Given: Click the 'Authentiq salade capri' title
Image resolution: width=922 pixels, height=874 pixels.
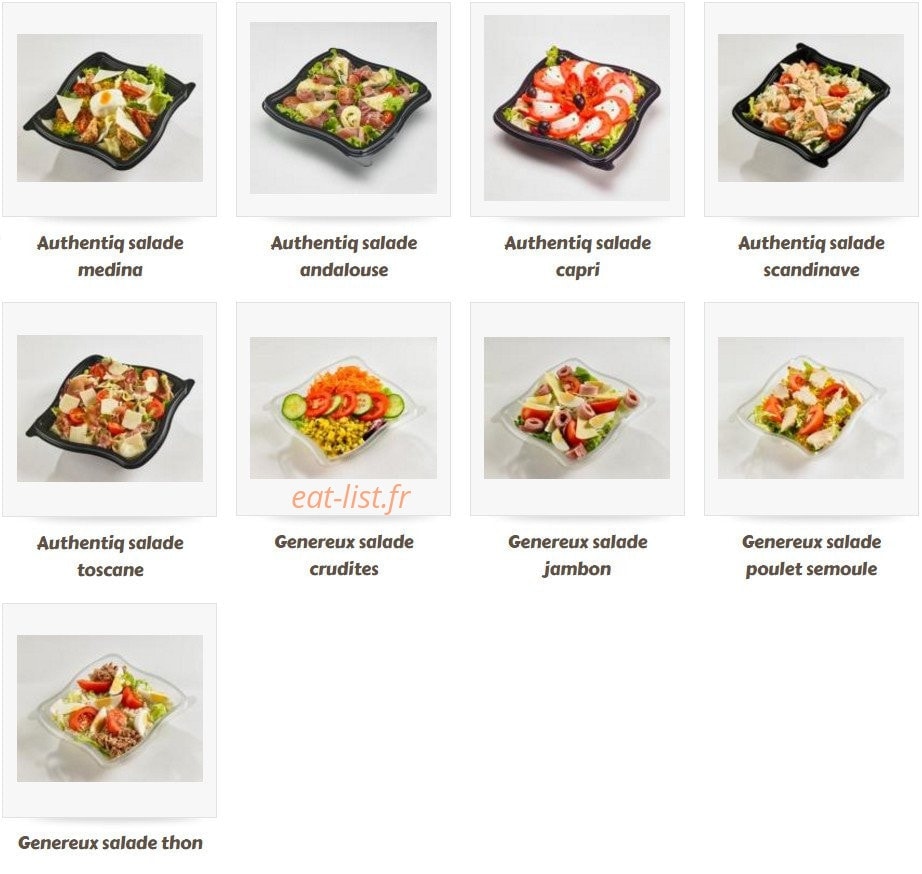Looking at the screenshot, I should 577,256.
